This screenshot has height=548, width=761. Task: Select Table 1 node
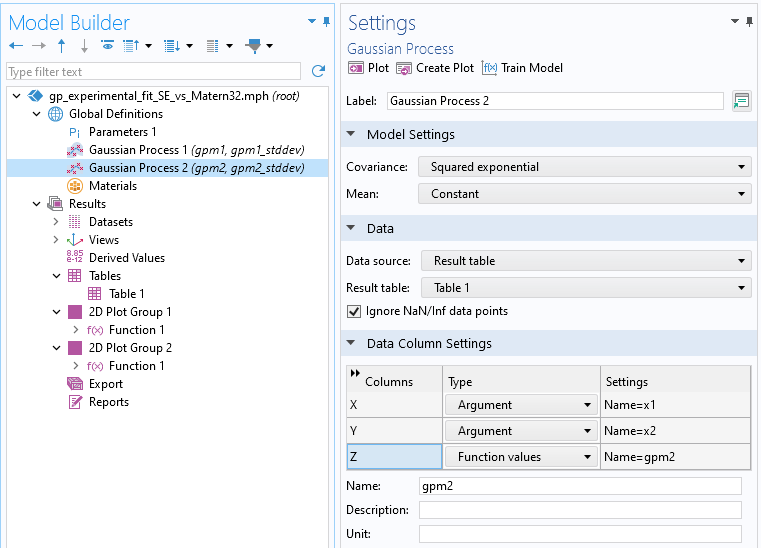coord(126,294)
